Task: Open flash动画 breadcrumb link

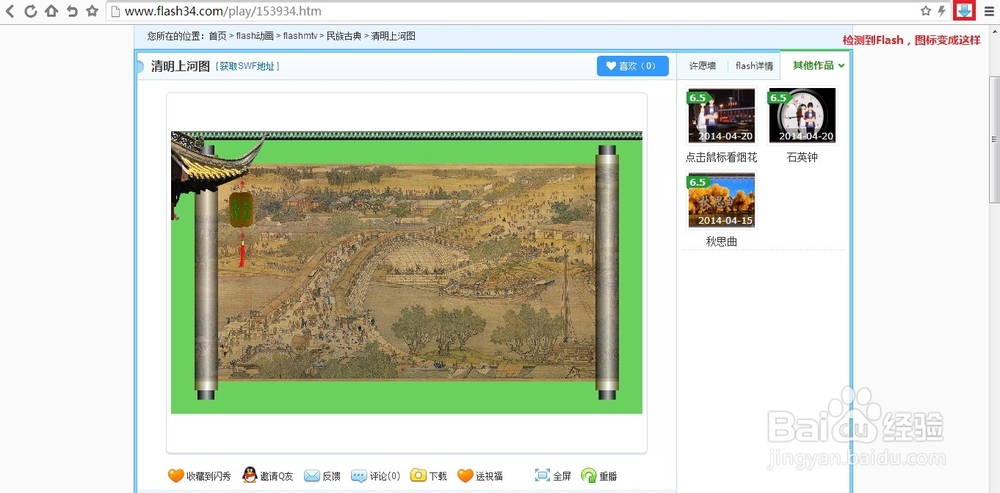Action: click(x=254, y=36)
